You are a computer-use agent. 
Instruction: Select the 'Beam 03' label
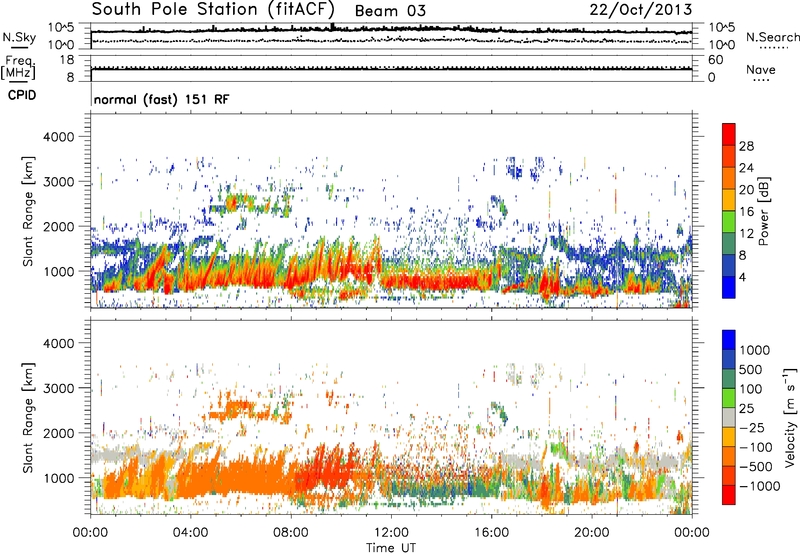click(x=390, y=11)
